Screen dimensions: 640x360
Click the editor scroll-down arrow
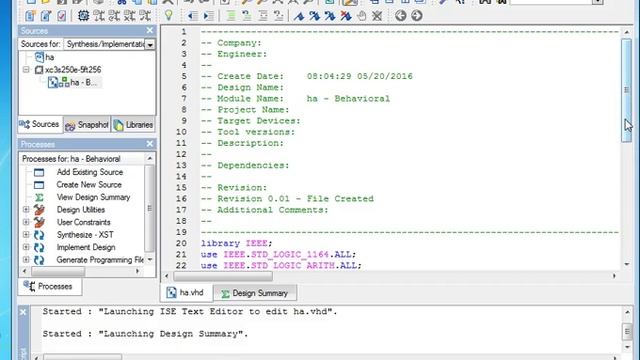(x=627, y=264)
